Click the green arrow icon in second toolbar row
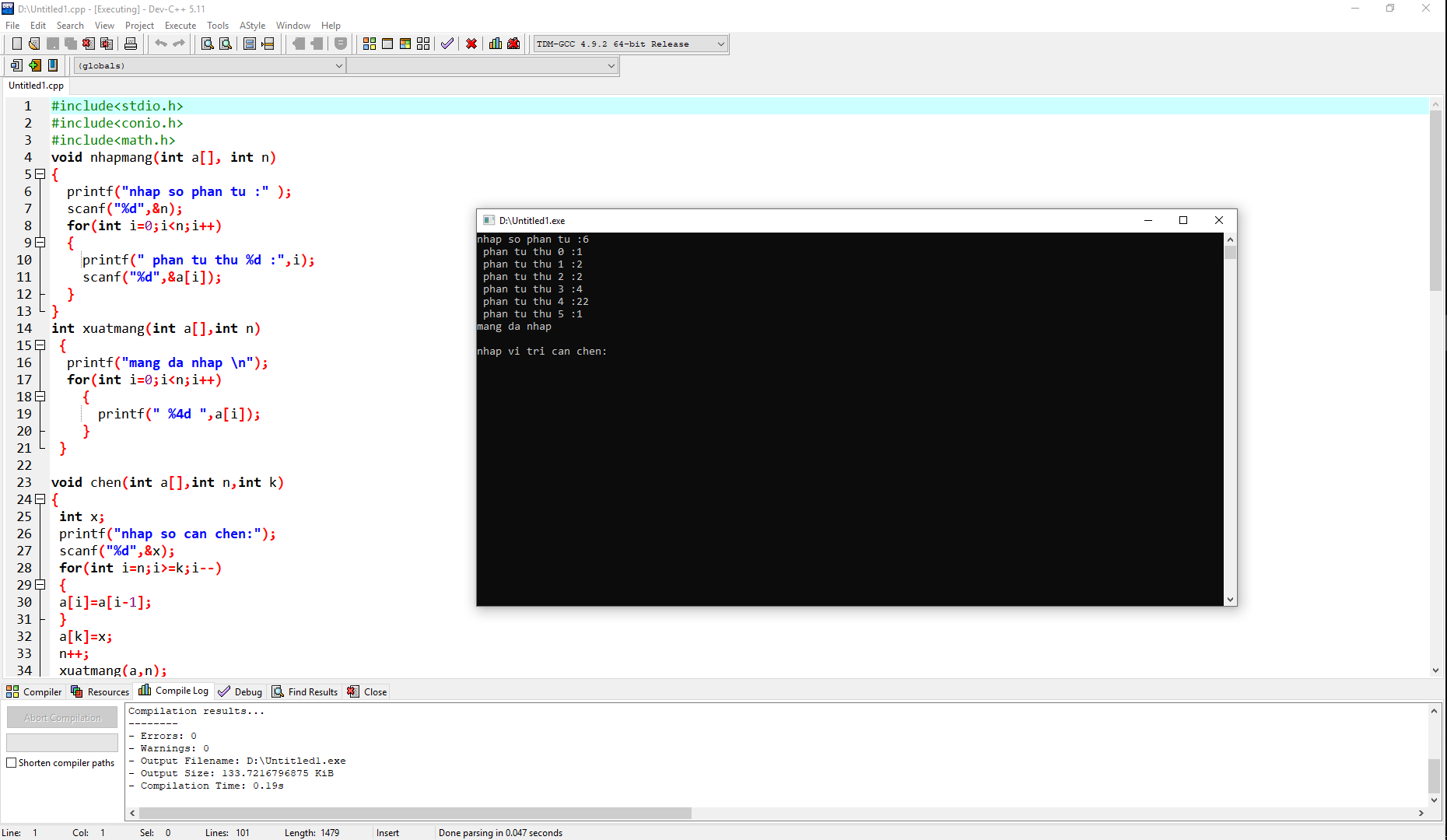1447x840 pixels. 35,65
